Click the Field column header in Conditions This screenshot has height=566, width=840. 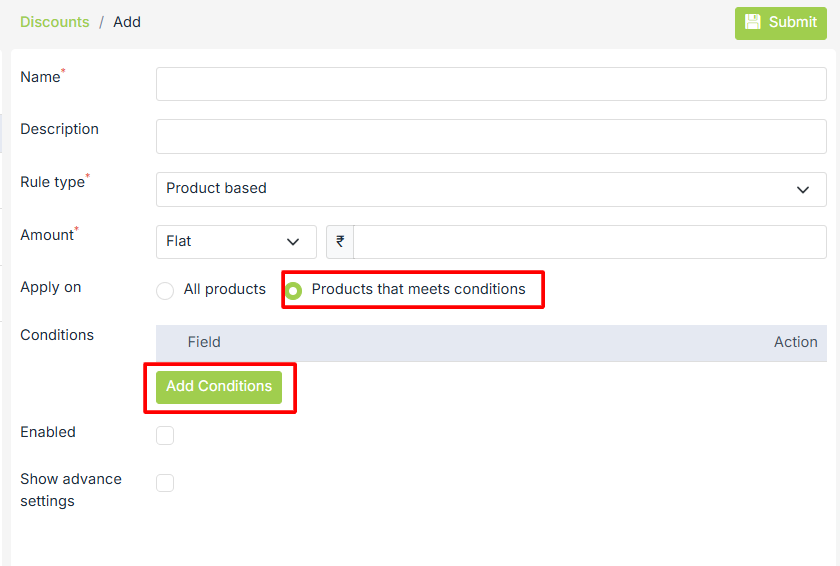point(204,342)
